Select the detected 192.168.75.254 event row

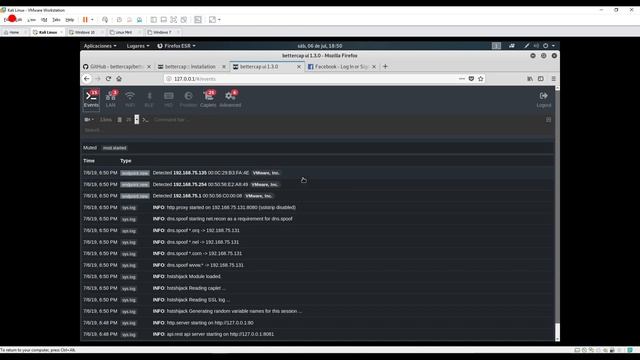318,184
